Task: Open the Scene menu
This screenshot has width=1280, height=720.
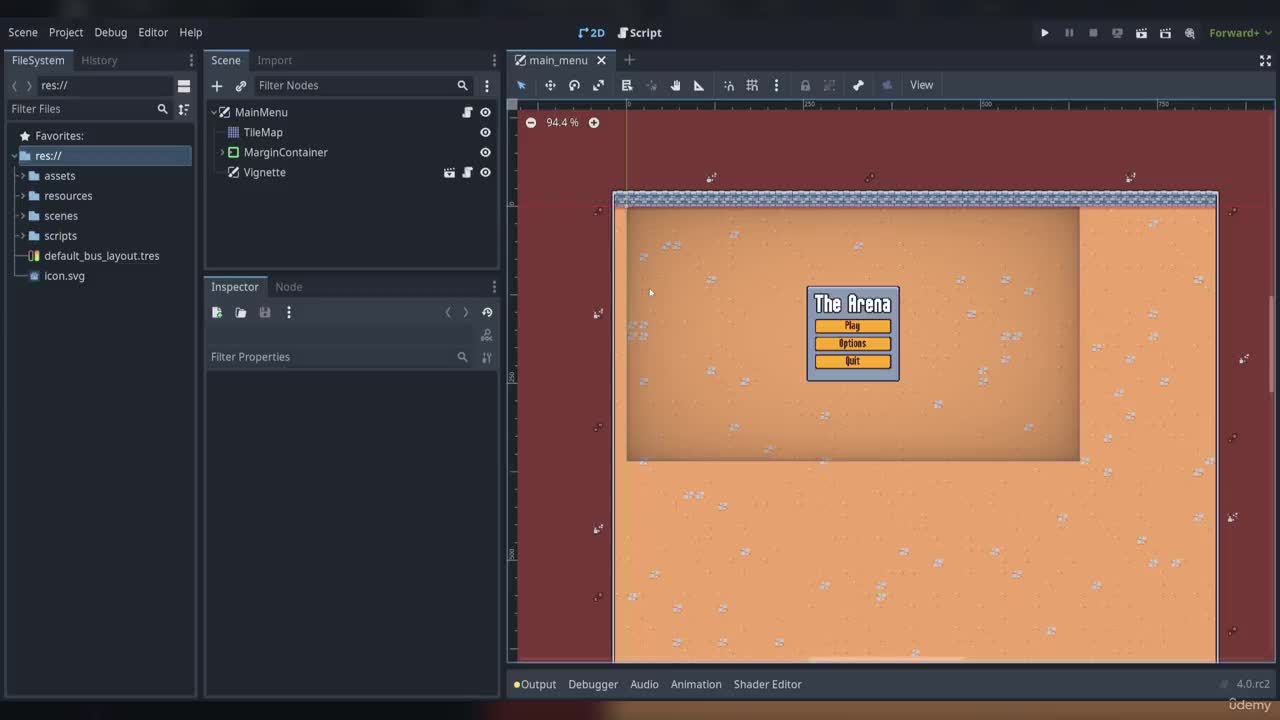Action: pyautogui.click(x=23, y=33)
